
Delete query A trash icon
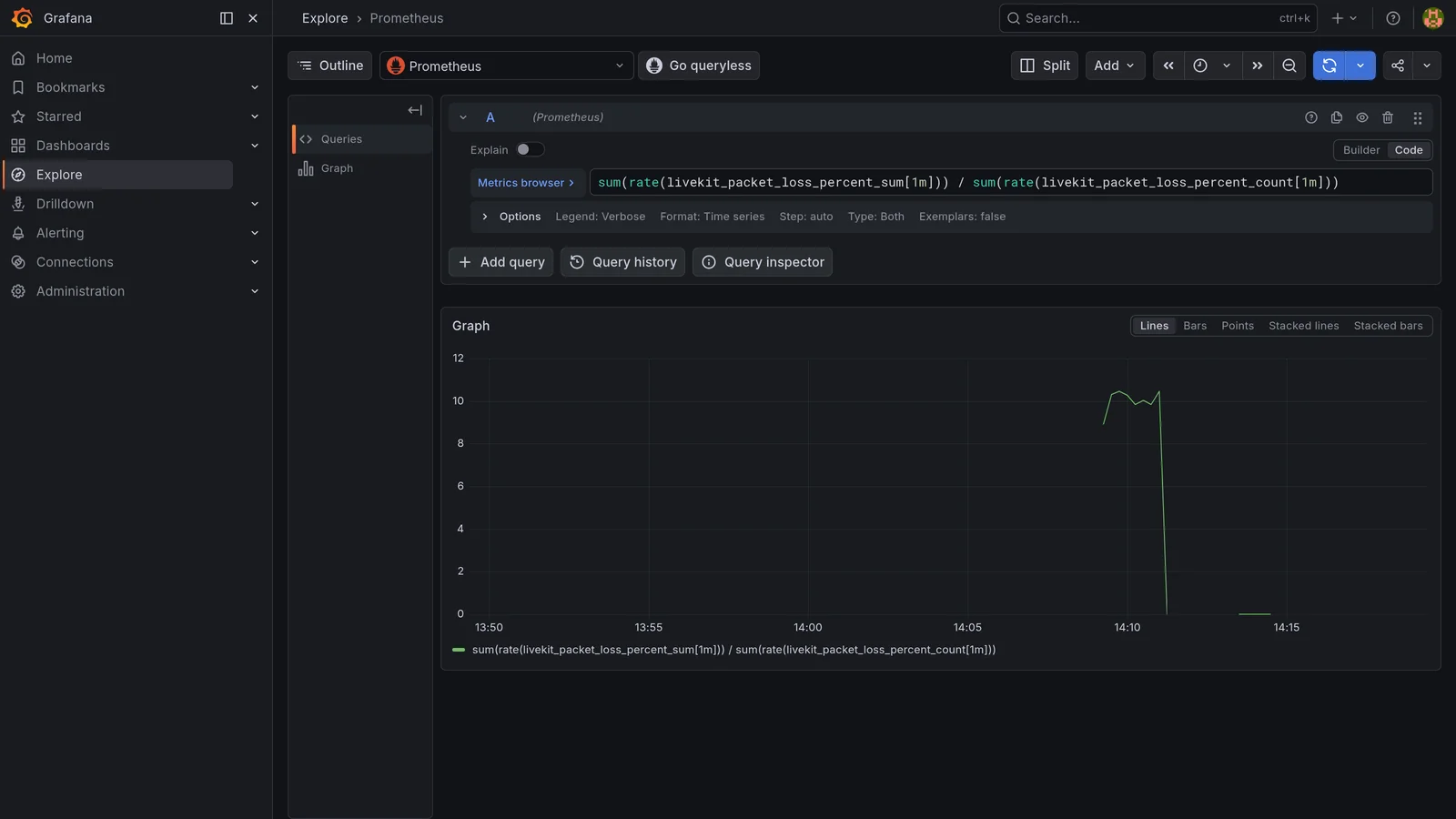pos(1388,117)
